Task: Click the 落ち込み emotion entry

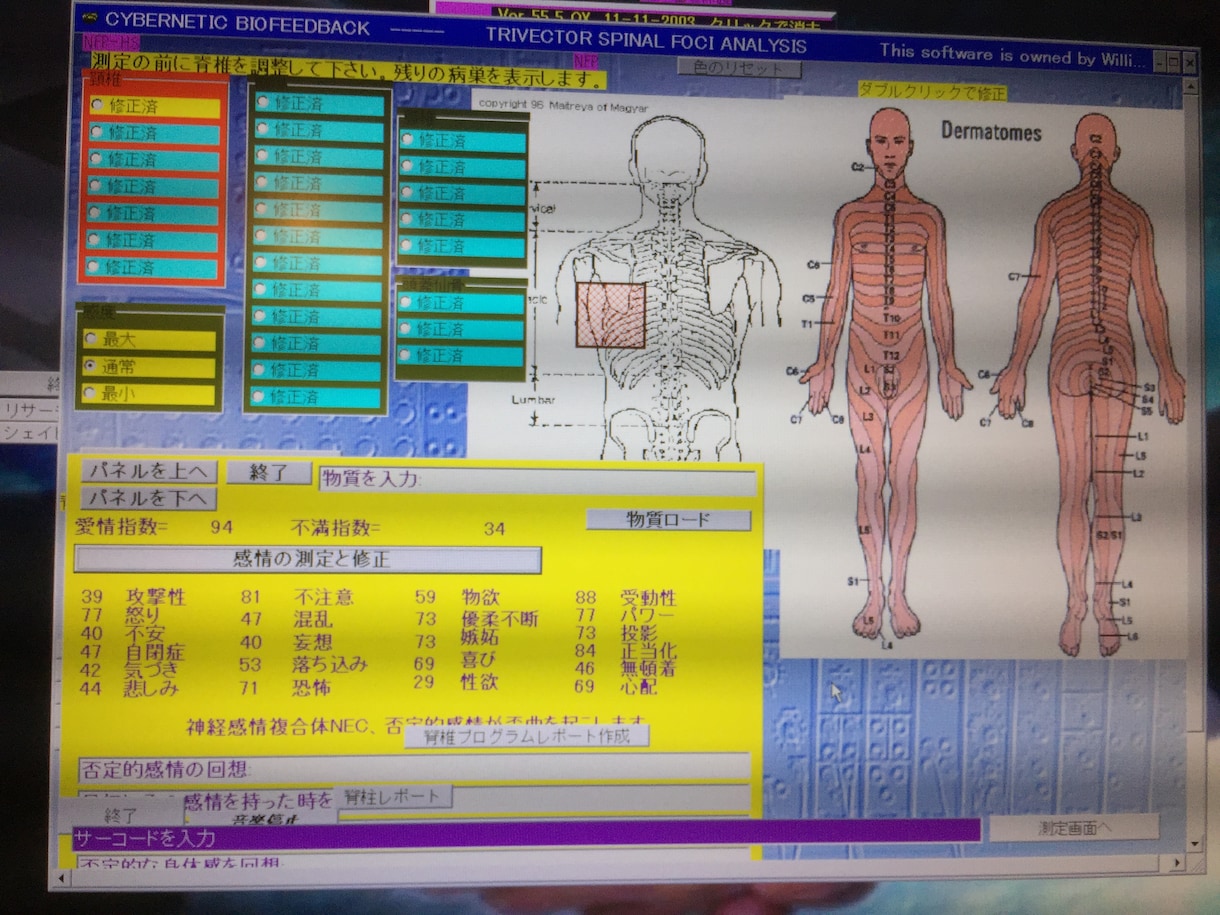Action: tap(330, 664)
